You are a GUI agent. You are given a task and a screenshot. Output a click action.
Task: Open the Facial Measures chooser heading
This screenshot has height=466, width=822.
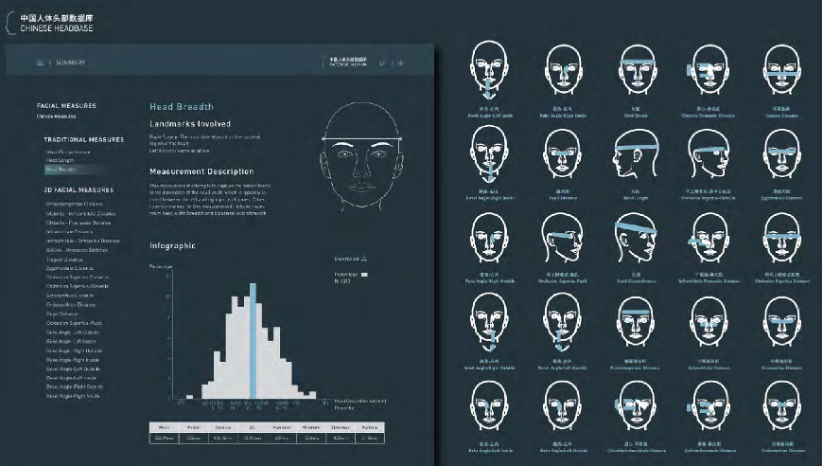click(x=66, y=105)
